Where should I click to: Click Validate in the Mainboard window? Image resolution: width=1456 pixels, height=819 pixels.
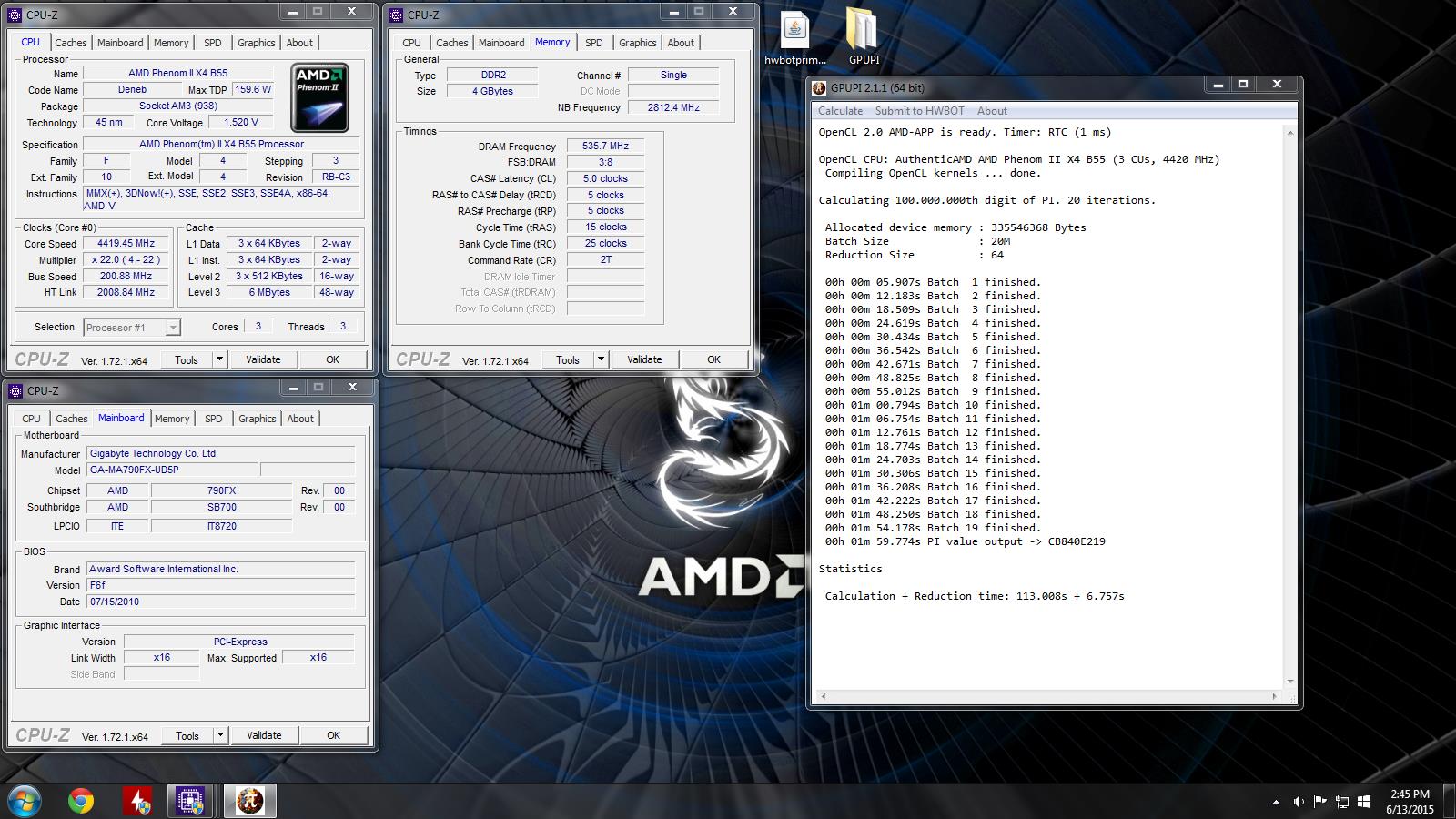[264, 735]
